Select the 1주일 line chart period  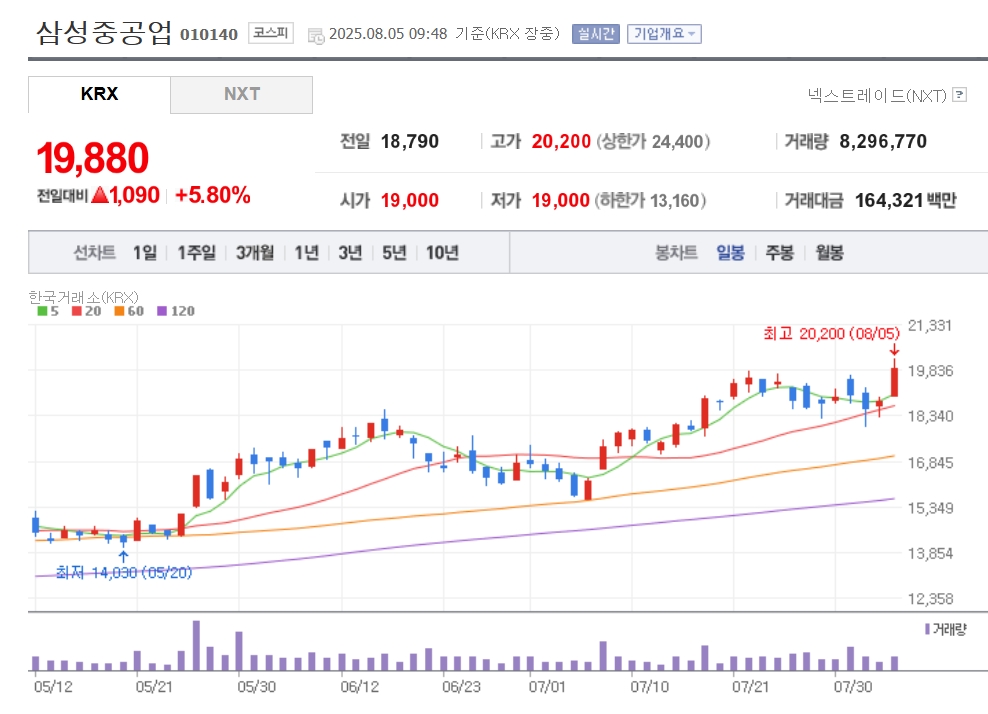point(197,253)
